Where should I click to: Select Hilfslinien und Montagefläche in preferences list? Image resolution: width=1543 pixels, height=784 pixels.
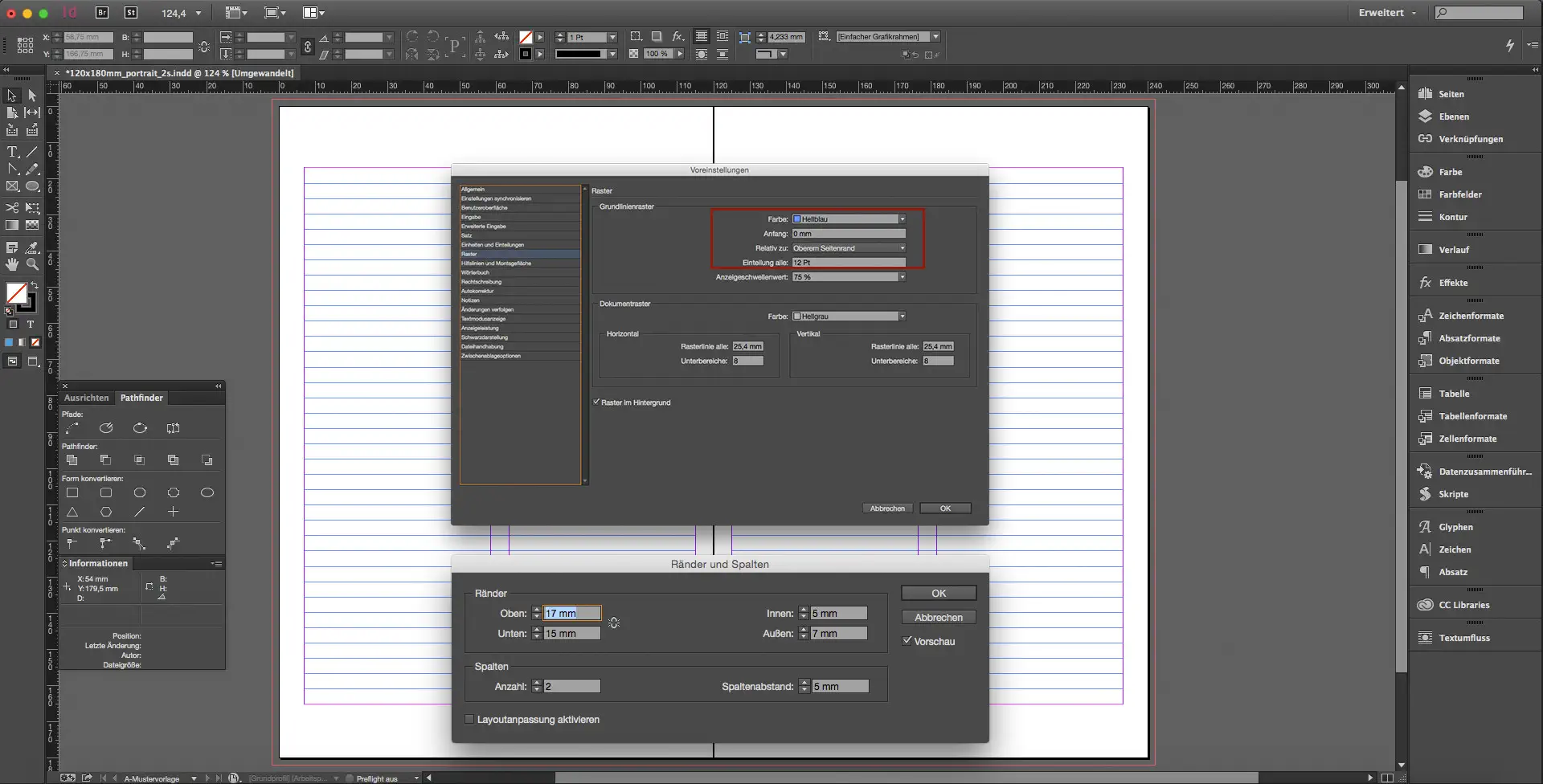tap(496, 263)
